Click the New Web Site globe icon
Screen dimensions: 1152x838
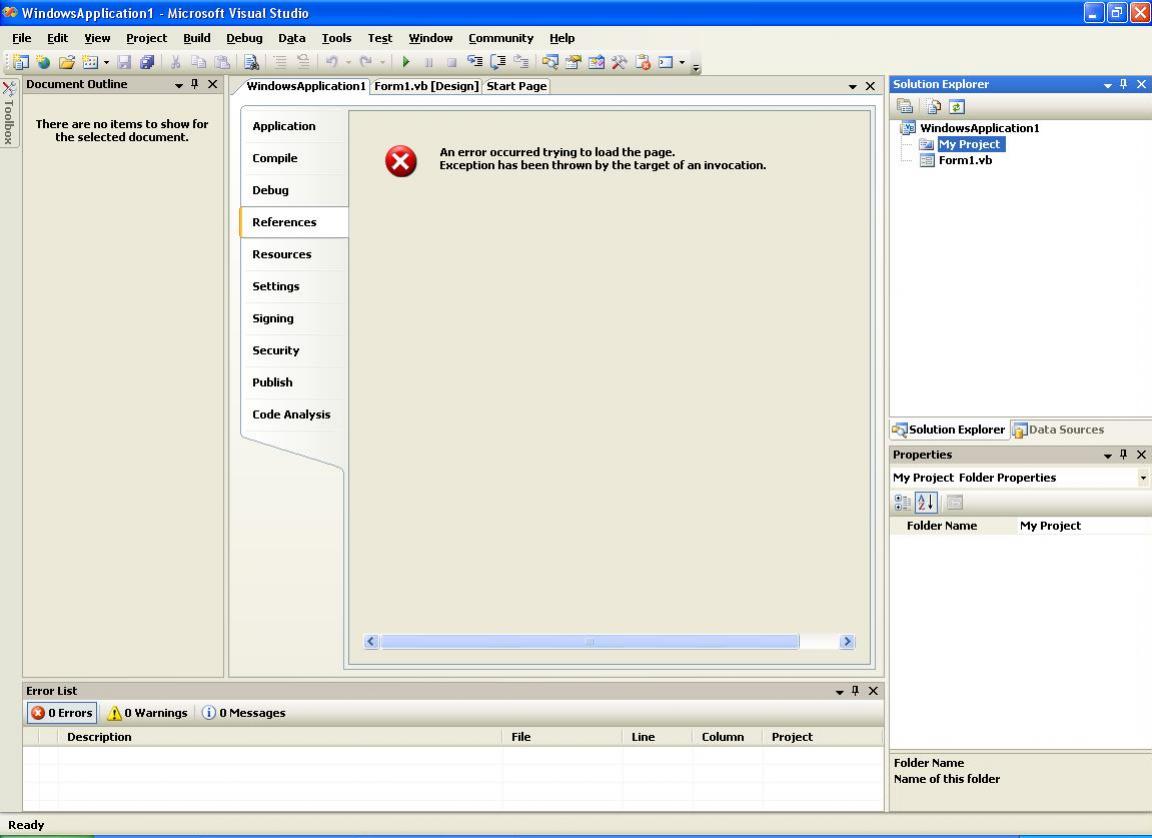click(x=43, y=62)
